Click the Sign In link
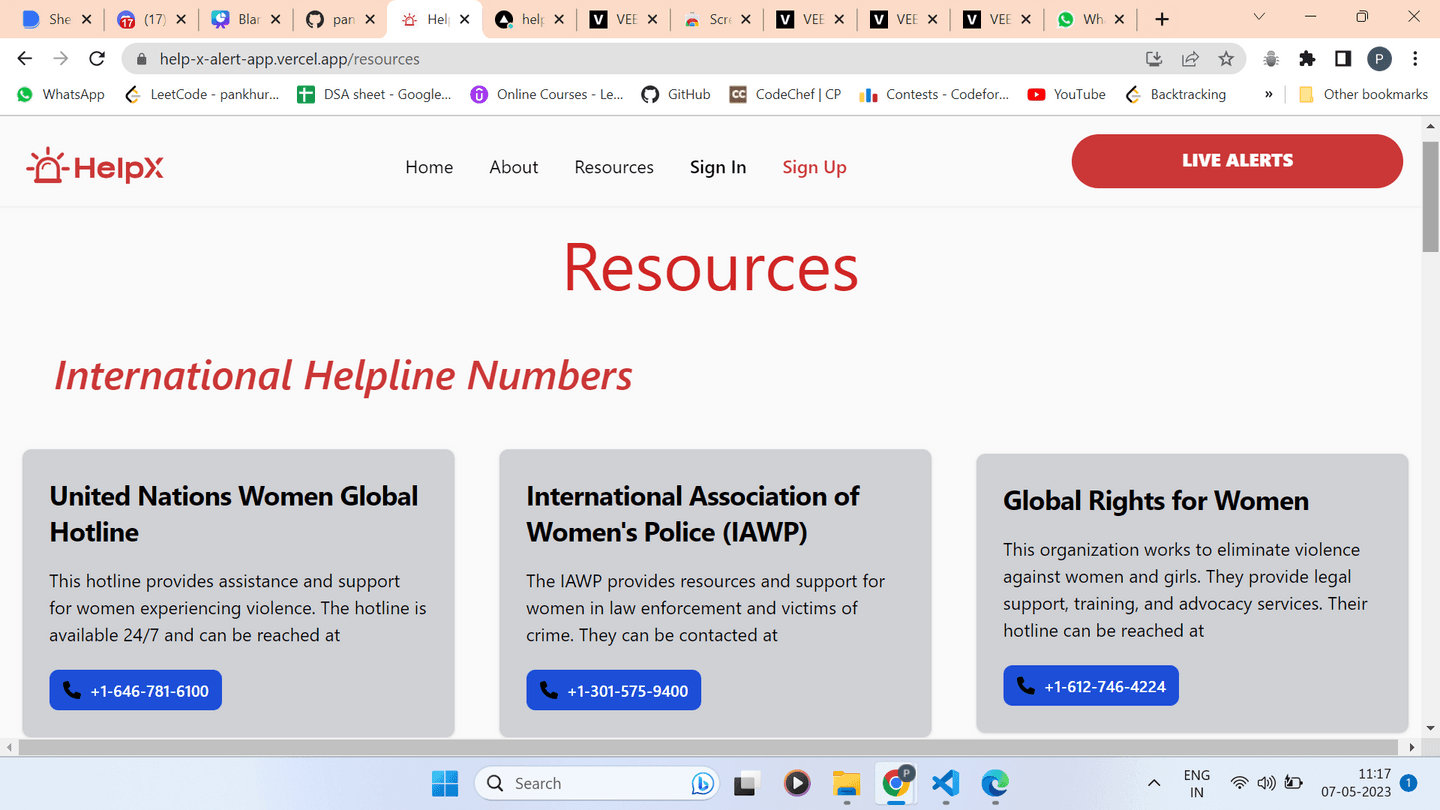The image size is (1440, 810). (718, 167)
